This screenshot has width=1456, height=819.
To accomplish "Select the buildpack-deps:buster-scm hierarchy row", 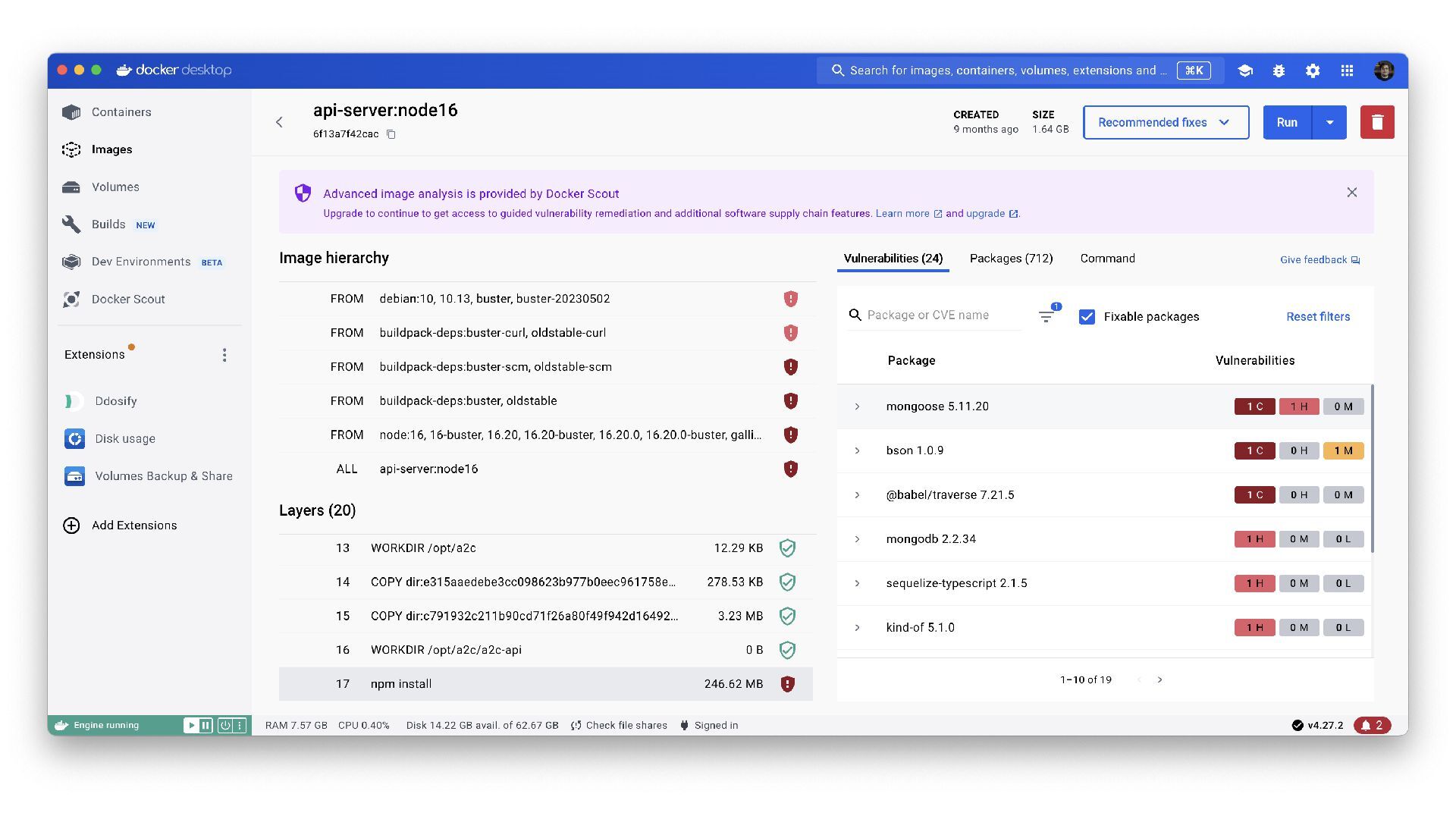I will tap(548, 367).
